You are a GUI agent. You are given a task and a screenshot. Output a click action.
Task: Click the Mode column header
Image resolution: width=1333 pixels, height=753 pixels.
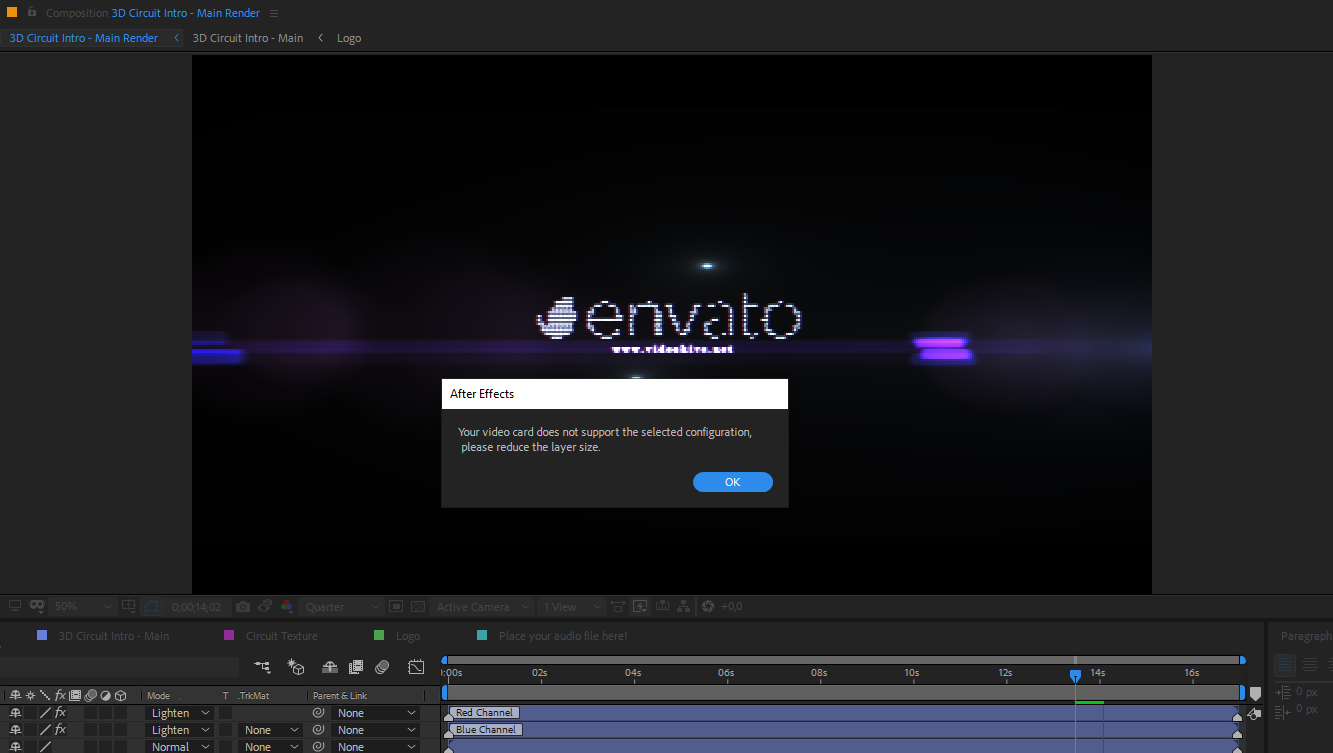click(159, 695)
